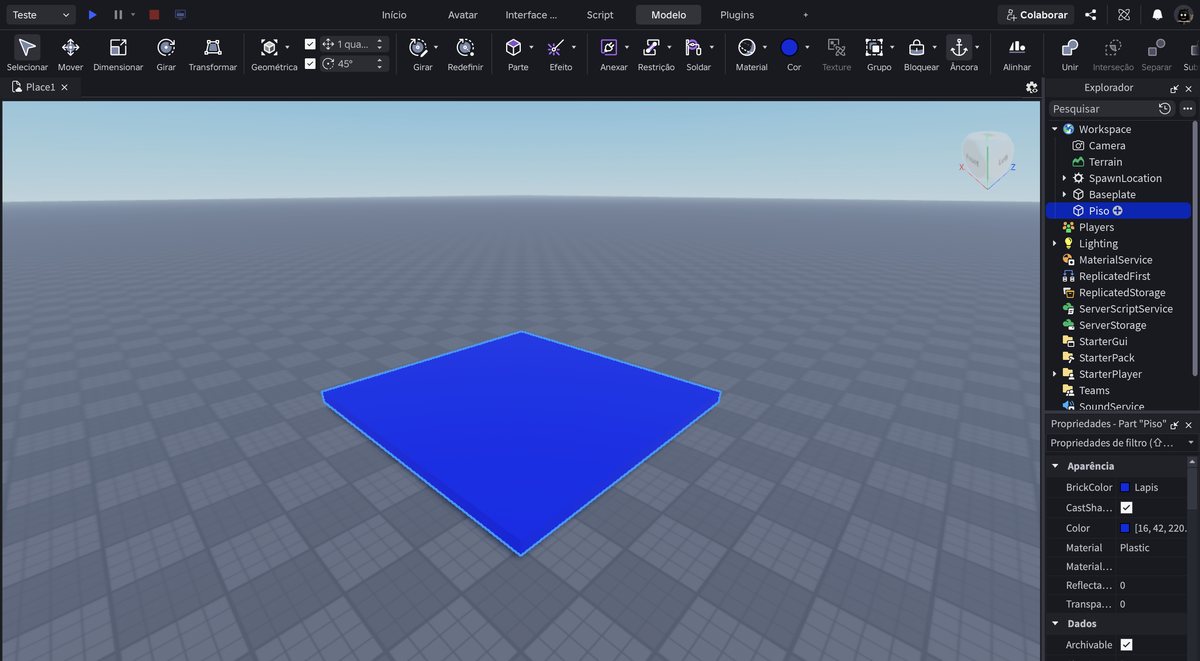The width and height of the screenshot is (1200, 661).
Task: Open the Teste mode dropdown
Action: (40, 15)
